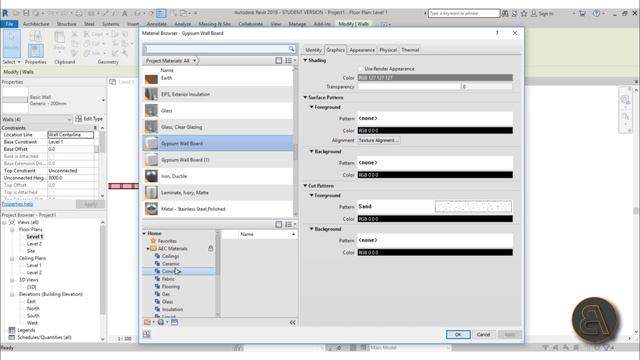The image size is (640, 360).
Task: Open the Fabric library category
Action: (x=168, y=279)
